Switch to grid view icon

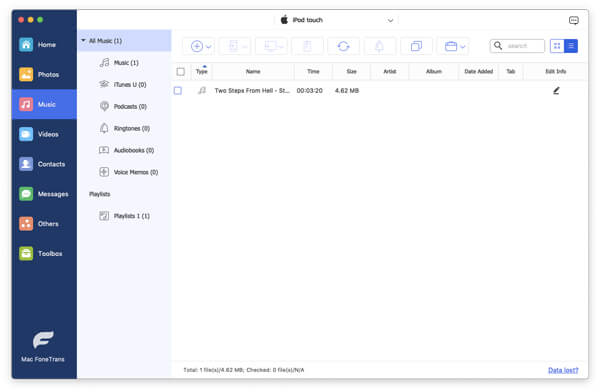pyautogui.click(x=557, y=46)
